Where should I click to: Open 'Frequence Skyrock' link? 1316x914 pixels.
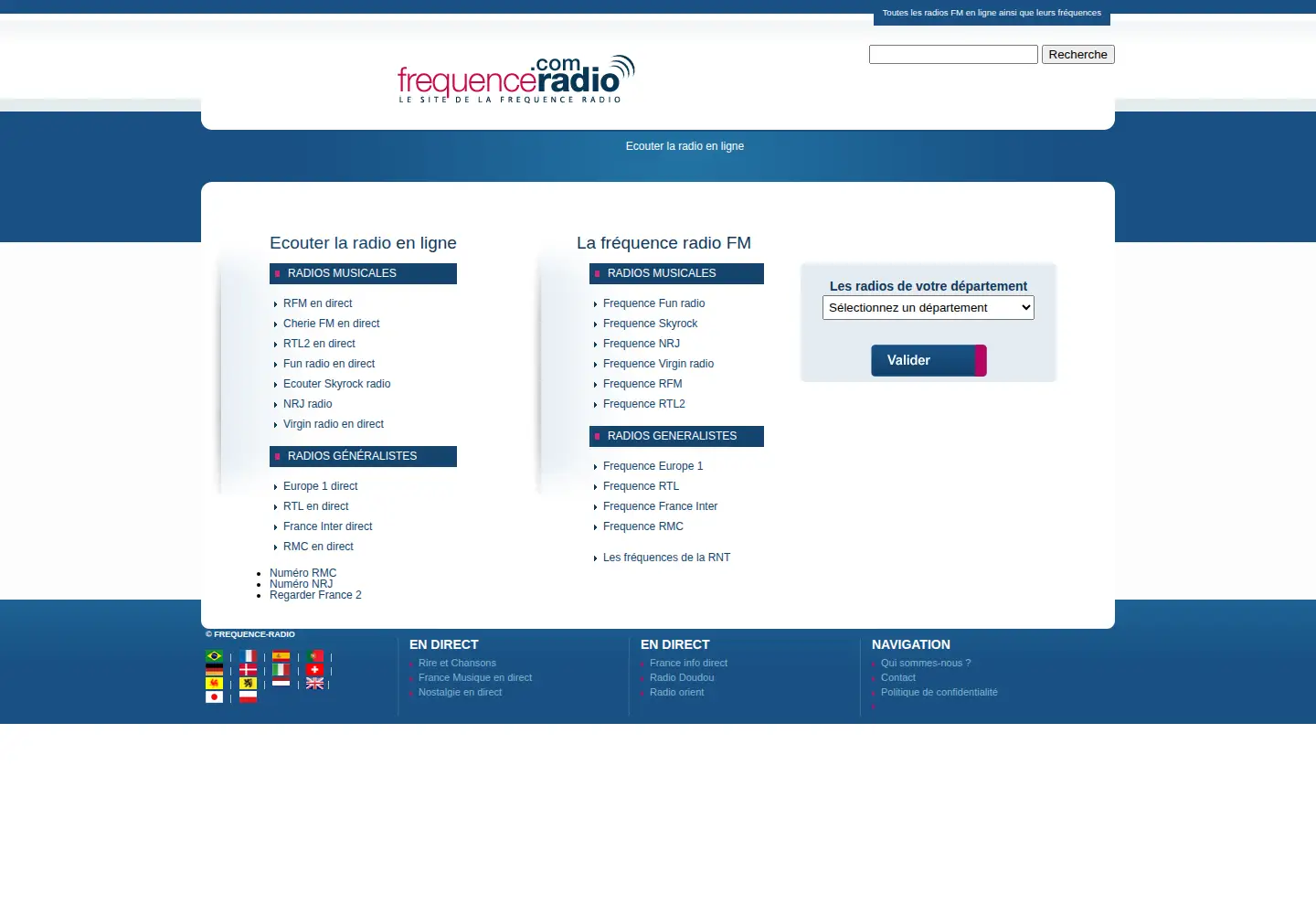pyautogui.click(x=650, y=324)
